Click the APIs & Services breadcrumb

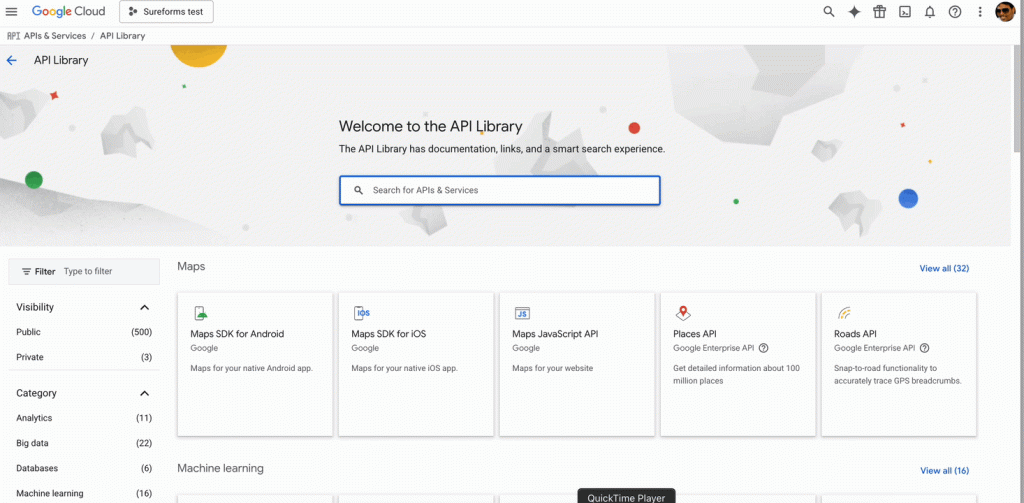pyautogui.click(x=55, y=36)
